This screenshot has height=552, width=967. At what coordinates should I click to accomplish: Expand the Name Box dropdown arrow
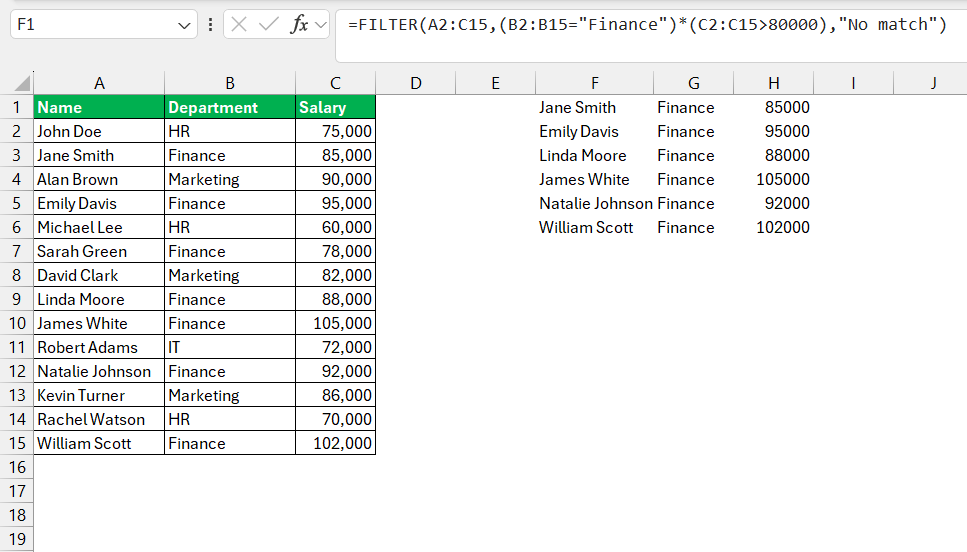pyautogui.click(x=184, y=25)
